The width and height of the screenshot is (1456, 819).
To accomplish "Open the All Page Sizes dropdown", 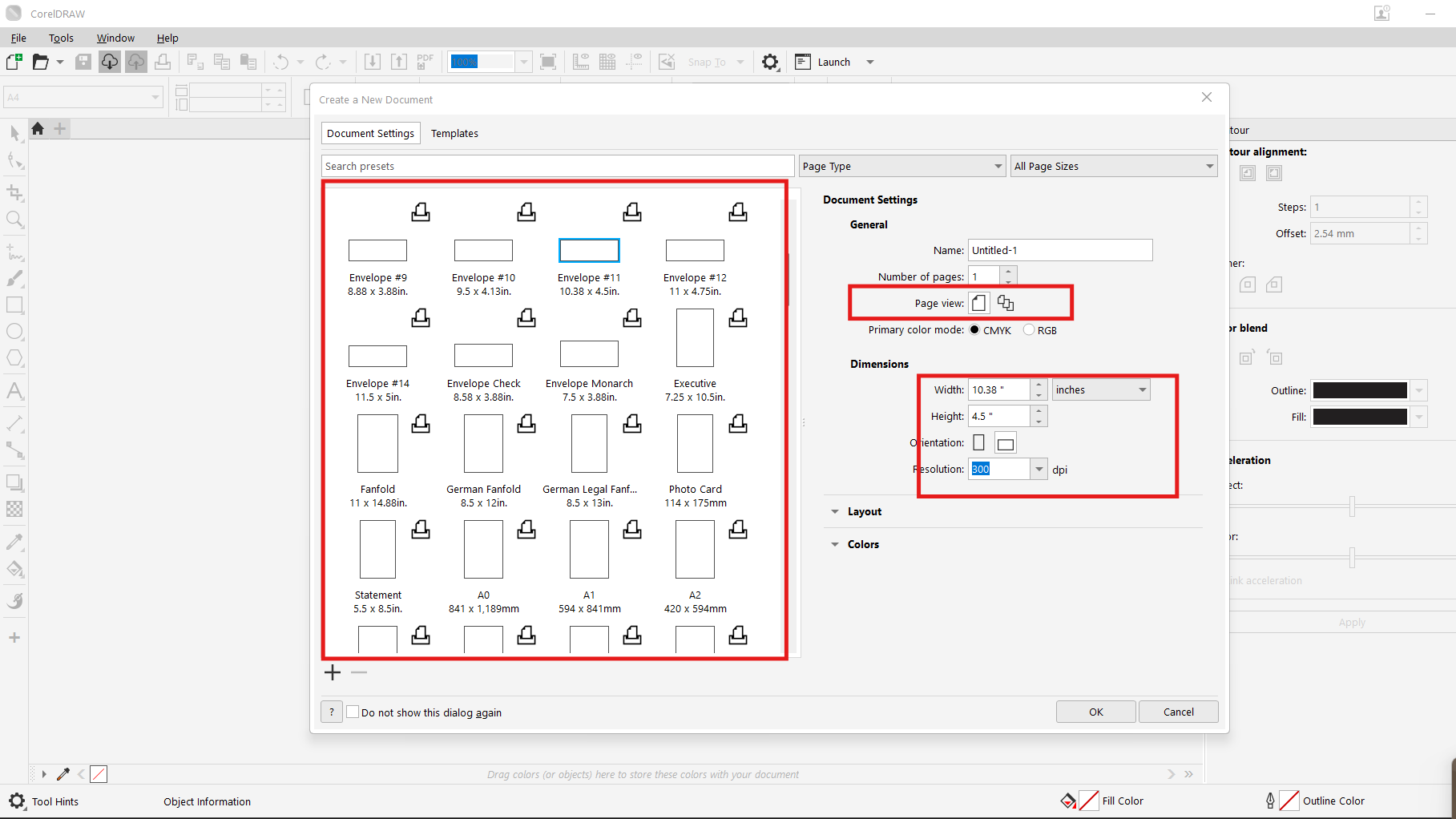I will [x=1114, y=166].
